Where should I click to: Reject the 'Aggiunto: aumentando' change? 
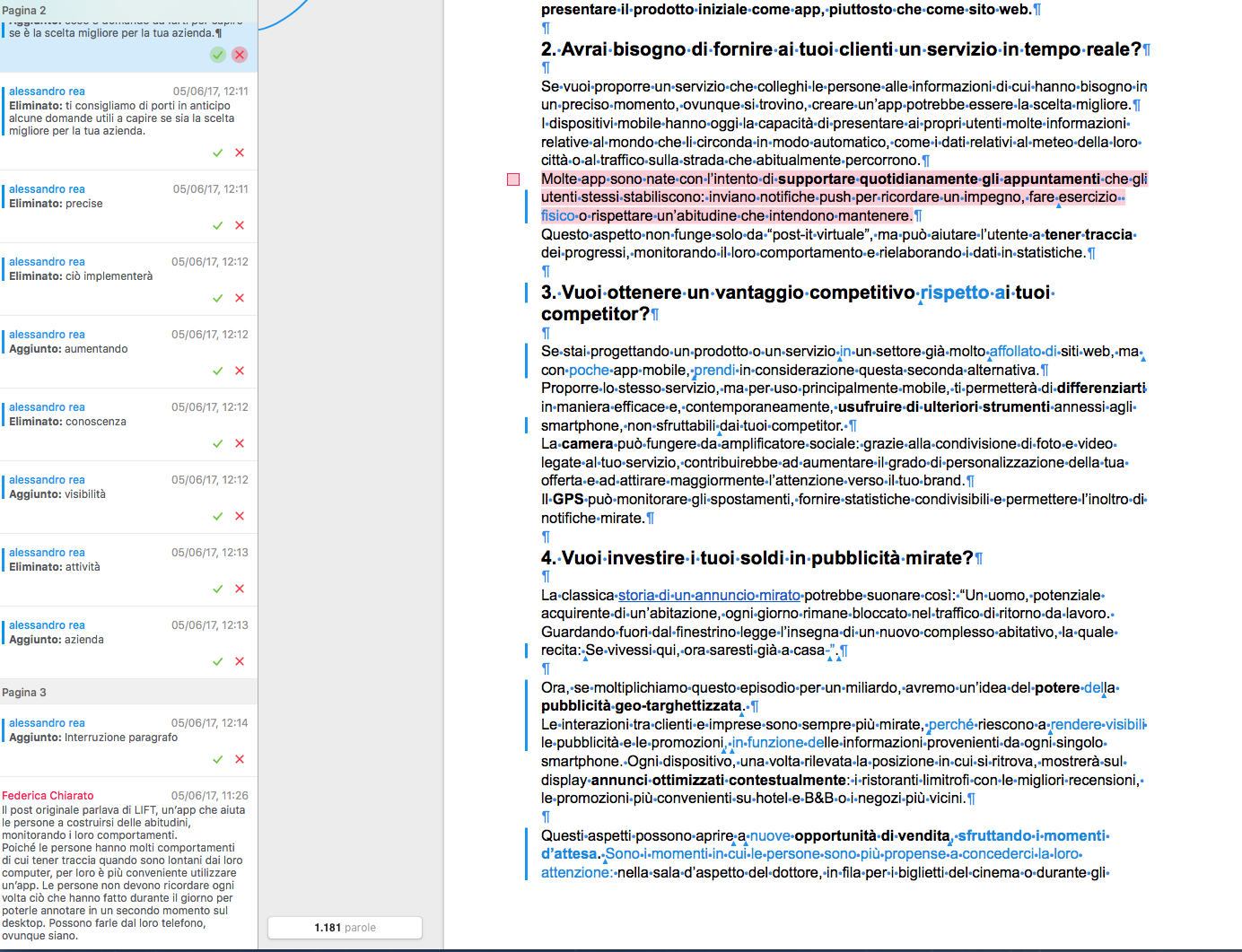point(240,371)
